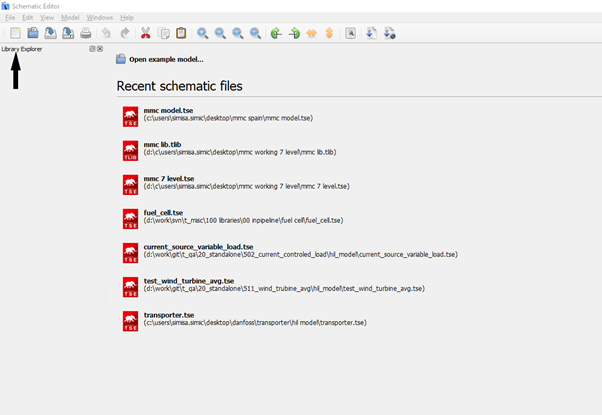Close the Library Explorer panel
602x415 pixels.
pos(100,48)
